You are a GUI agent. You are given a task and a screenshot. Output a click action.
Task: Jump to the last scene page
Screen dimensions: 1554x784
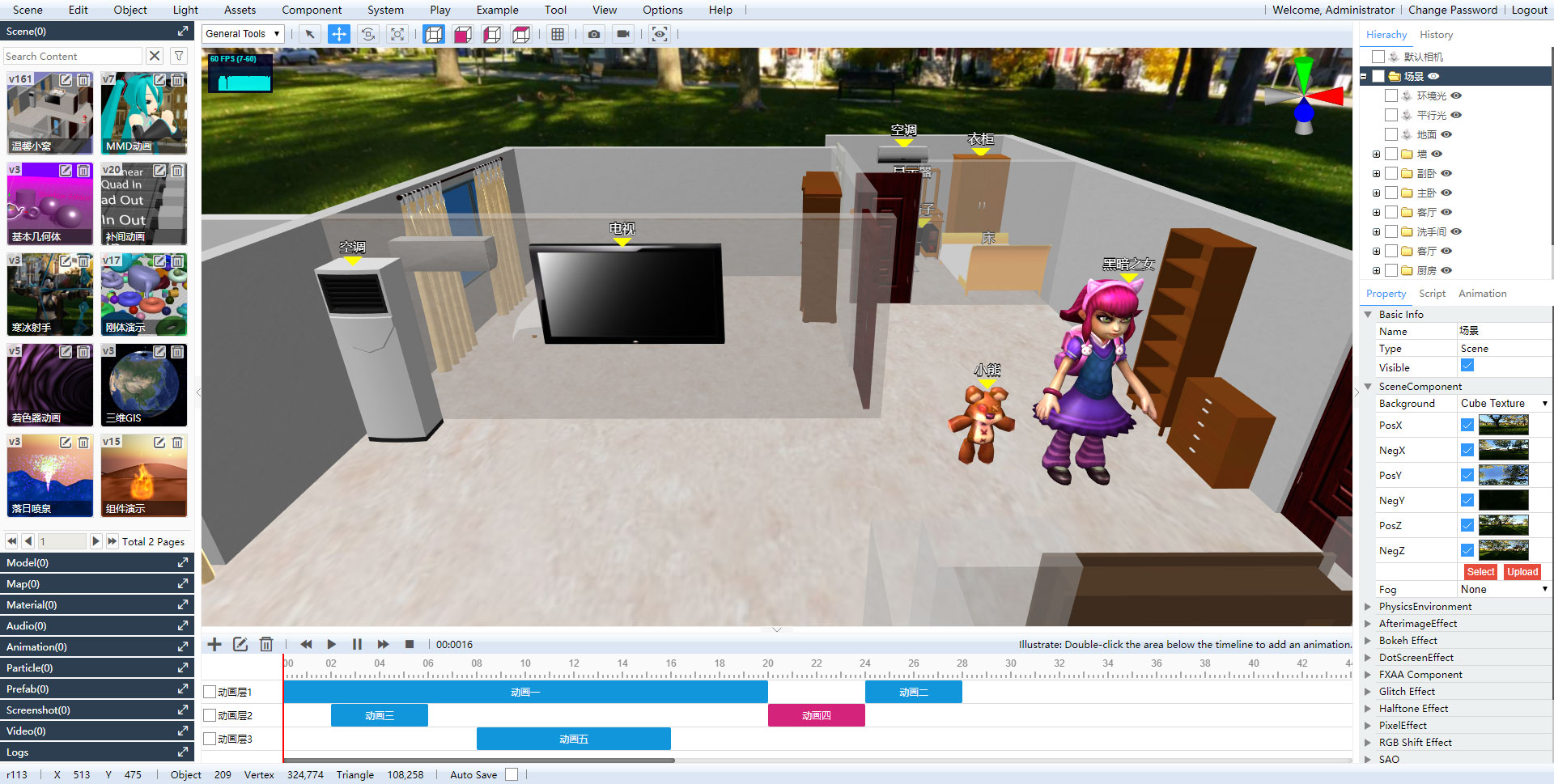click(x=112, y=541)
